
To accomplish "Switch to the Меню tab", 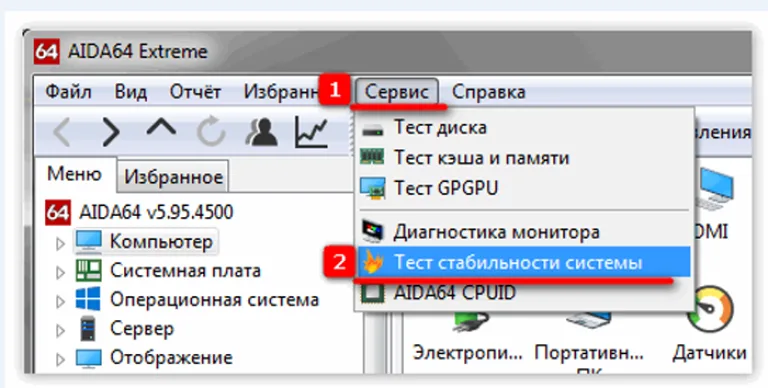I will pos(74,174).
